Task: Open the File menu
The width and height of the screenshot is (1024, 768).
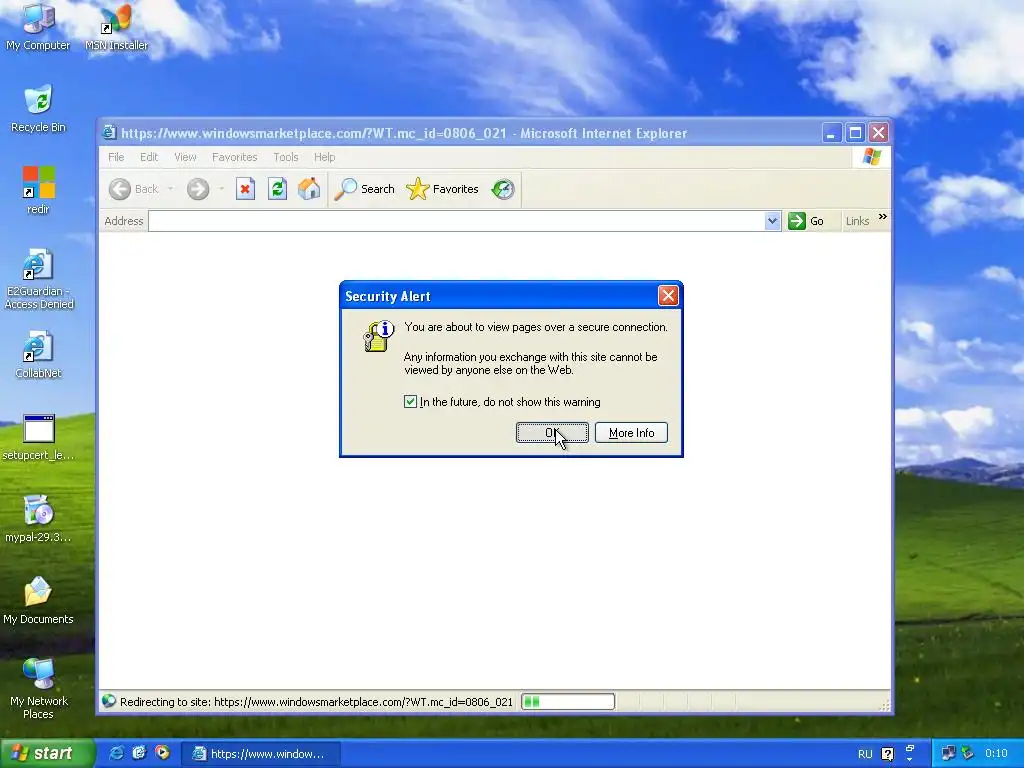Action: (116, 157)
